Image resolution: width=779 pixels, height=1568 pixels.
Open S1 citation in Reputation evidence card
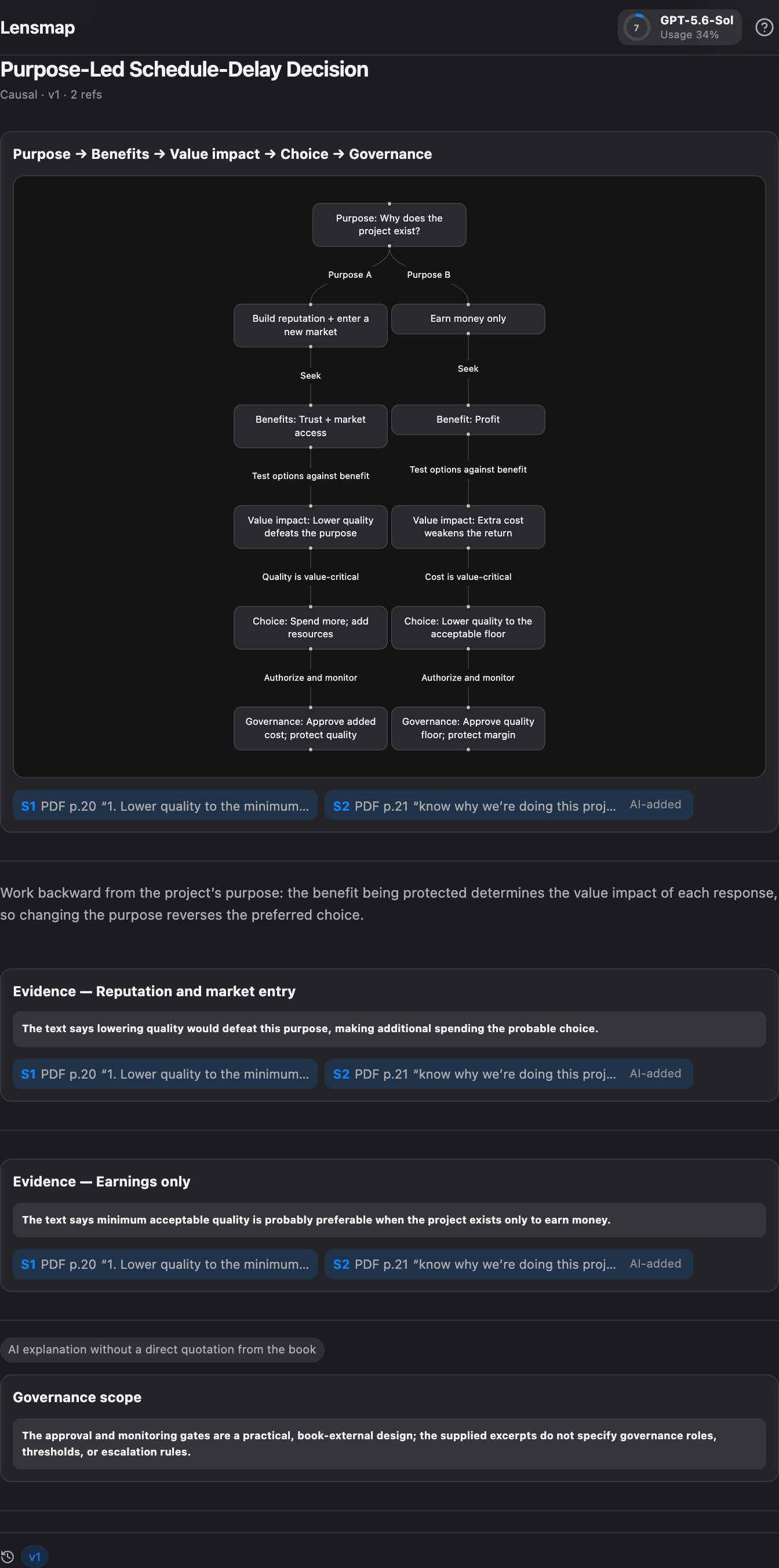165,1074
